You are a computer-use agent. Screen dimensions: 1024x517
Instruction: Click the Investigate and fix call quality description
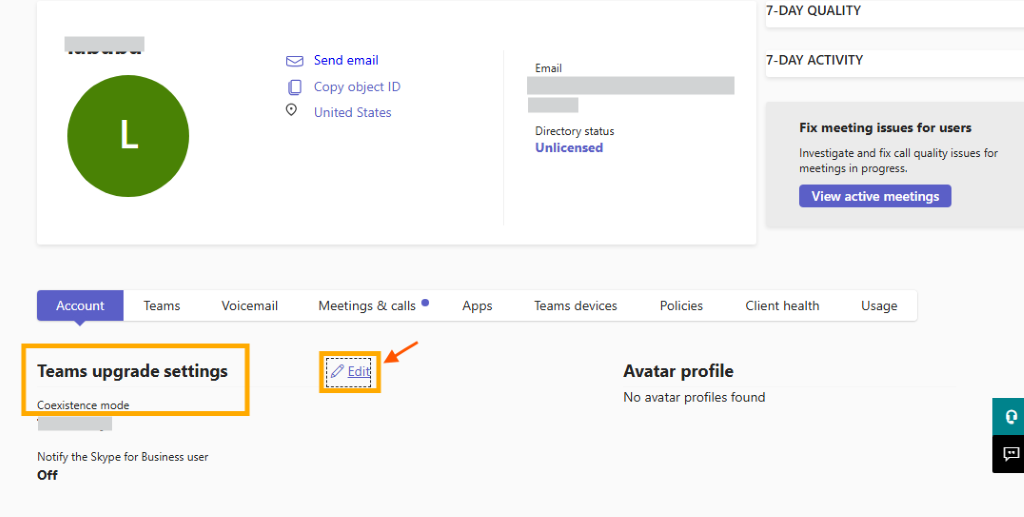[899, 161]
